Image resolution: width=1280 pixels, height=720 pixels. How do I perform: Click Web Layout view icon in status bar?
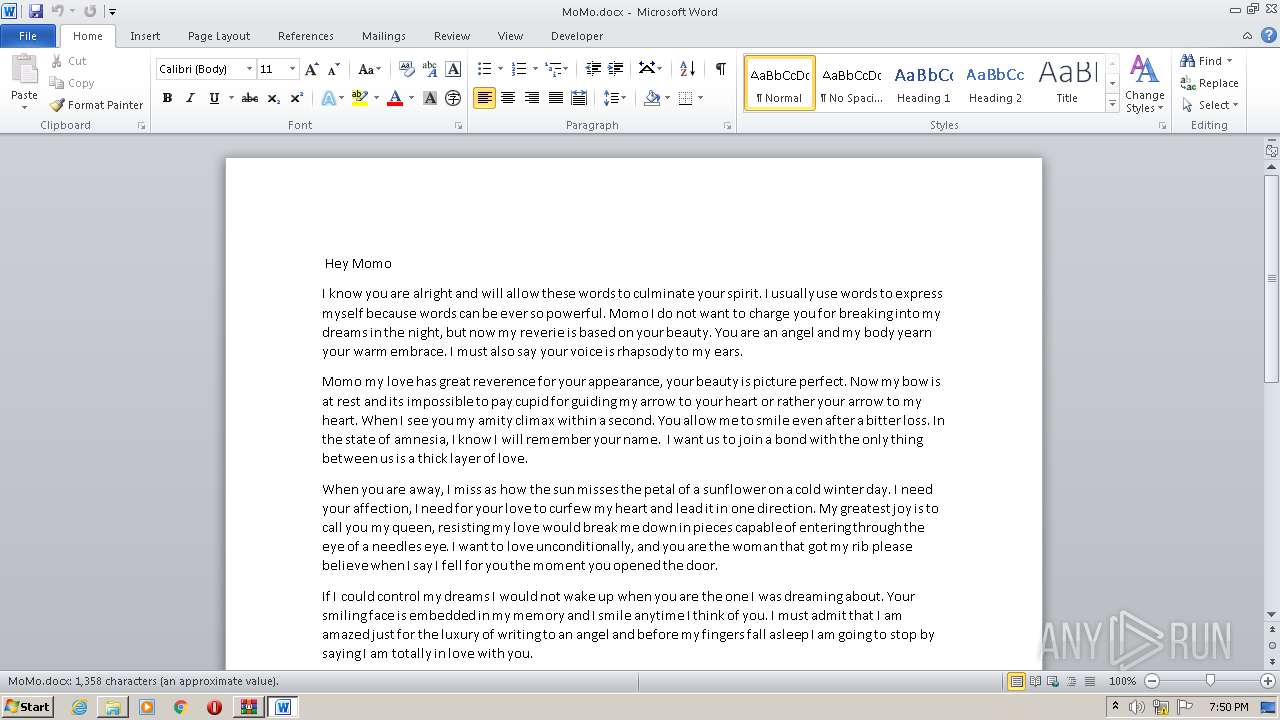pyautogui.click(x=1054, y=681)
